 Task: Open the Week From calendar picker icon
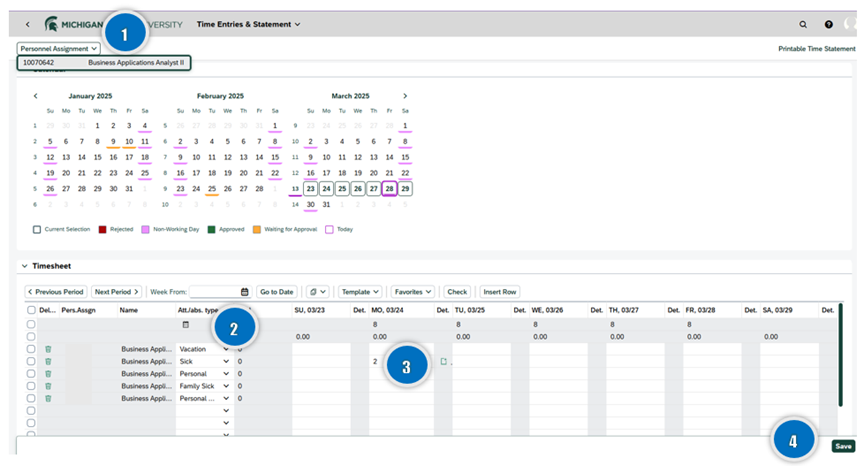(x=244, y=292)
